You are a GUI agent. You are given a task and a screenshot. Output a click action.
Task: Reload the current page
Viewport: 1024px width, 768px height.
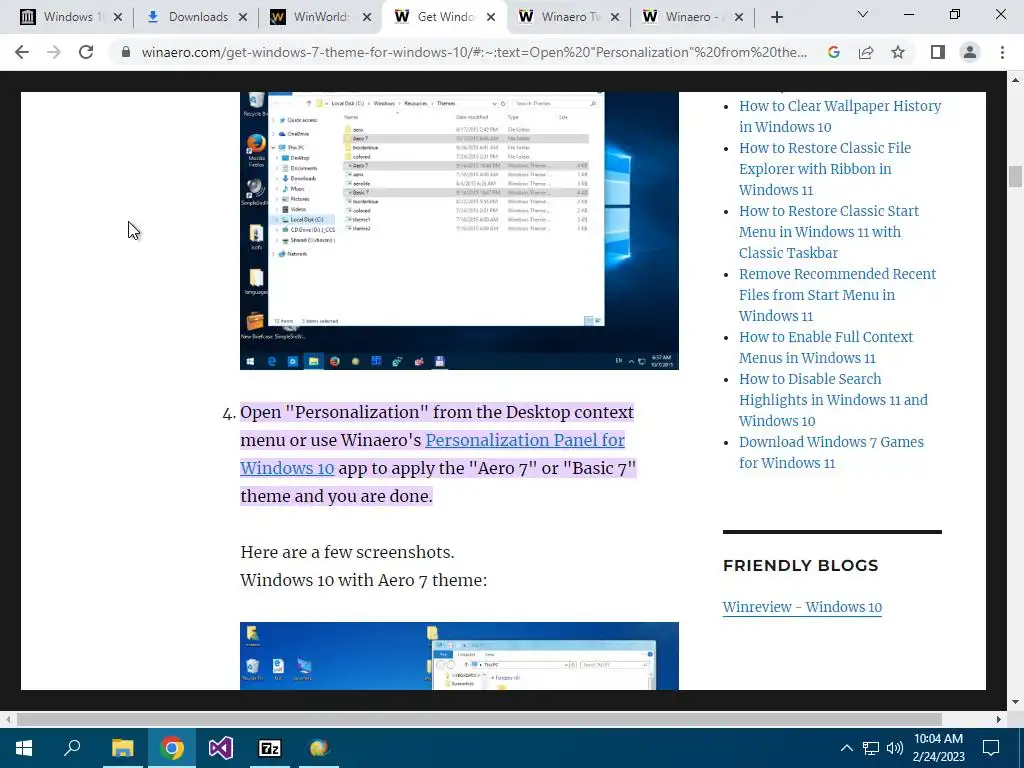click(86, 52)
